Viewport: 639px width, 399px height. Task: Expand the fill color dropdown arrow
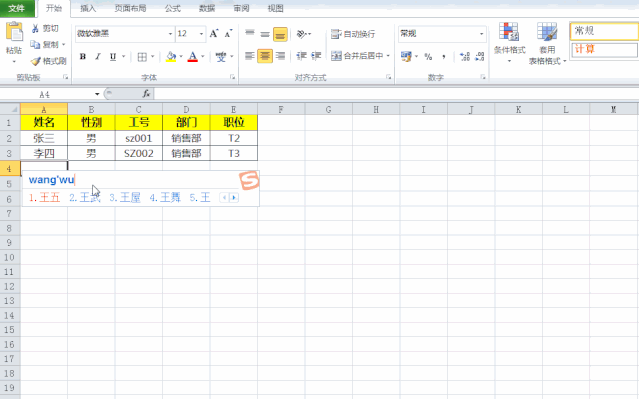click(181, 57)
